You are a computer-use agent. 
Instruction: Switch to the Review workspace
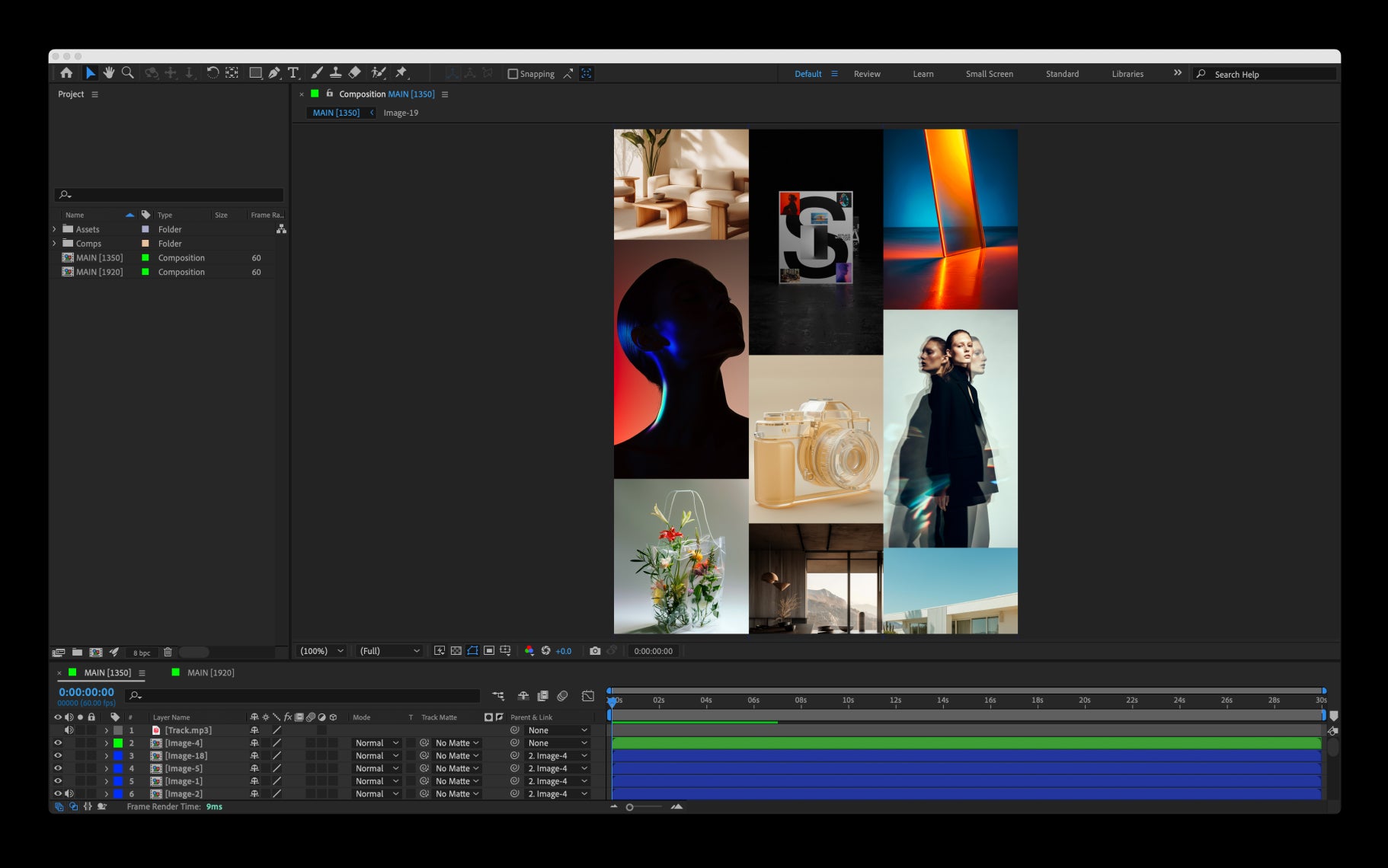tap(867, 74)
